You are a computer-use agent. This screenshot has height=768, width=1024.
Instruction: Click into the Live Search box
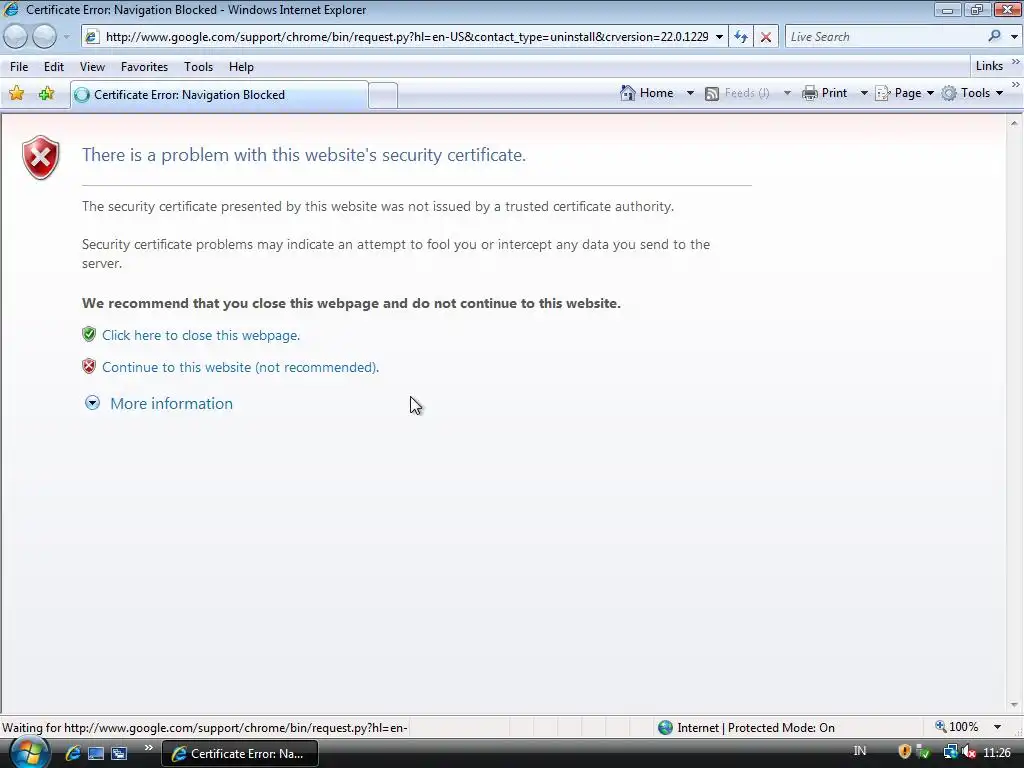tap(884, 37)
